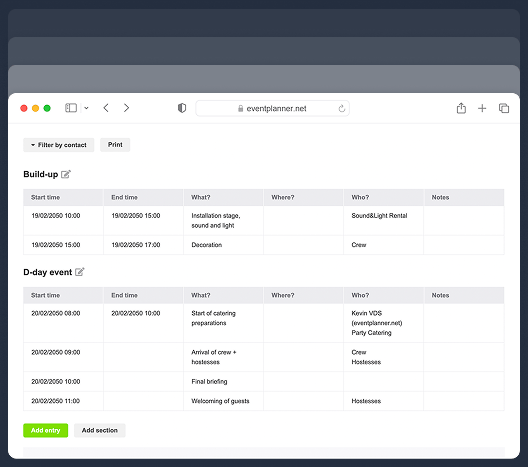The image size is (528, 467).
Task: Click the Print button
Action: 115,145
